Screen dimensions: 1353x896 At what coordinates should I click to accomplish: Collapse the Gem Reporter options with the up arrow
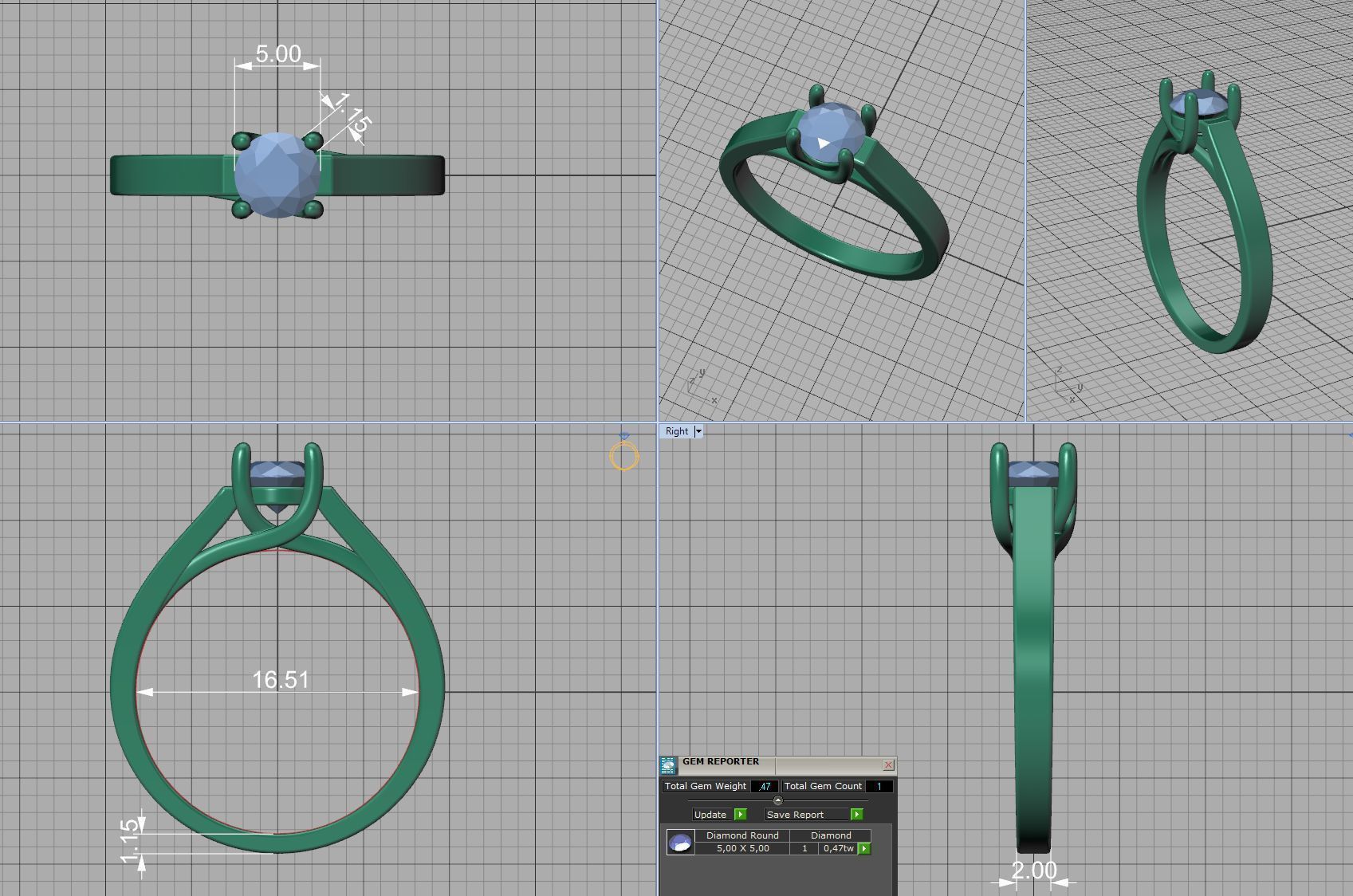(778, 800)
